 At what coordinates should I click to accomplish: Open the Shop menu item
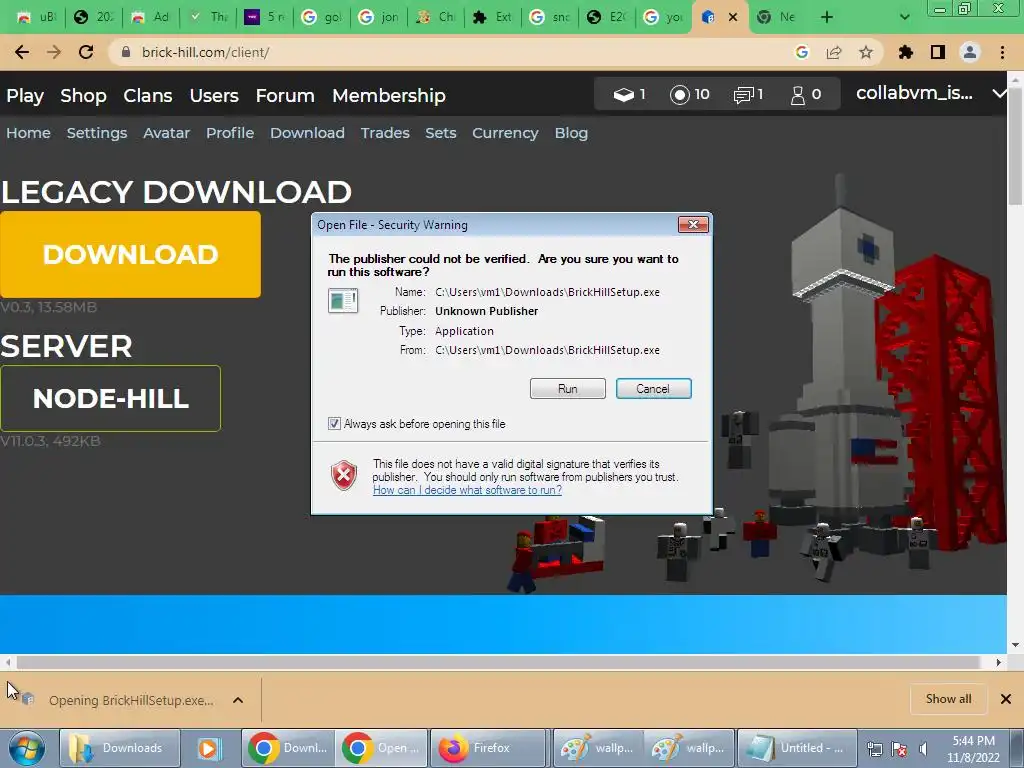(83, 95)
